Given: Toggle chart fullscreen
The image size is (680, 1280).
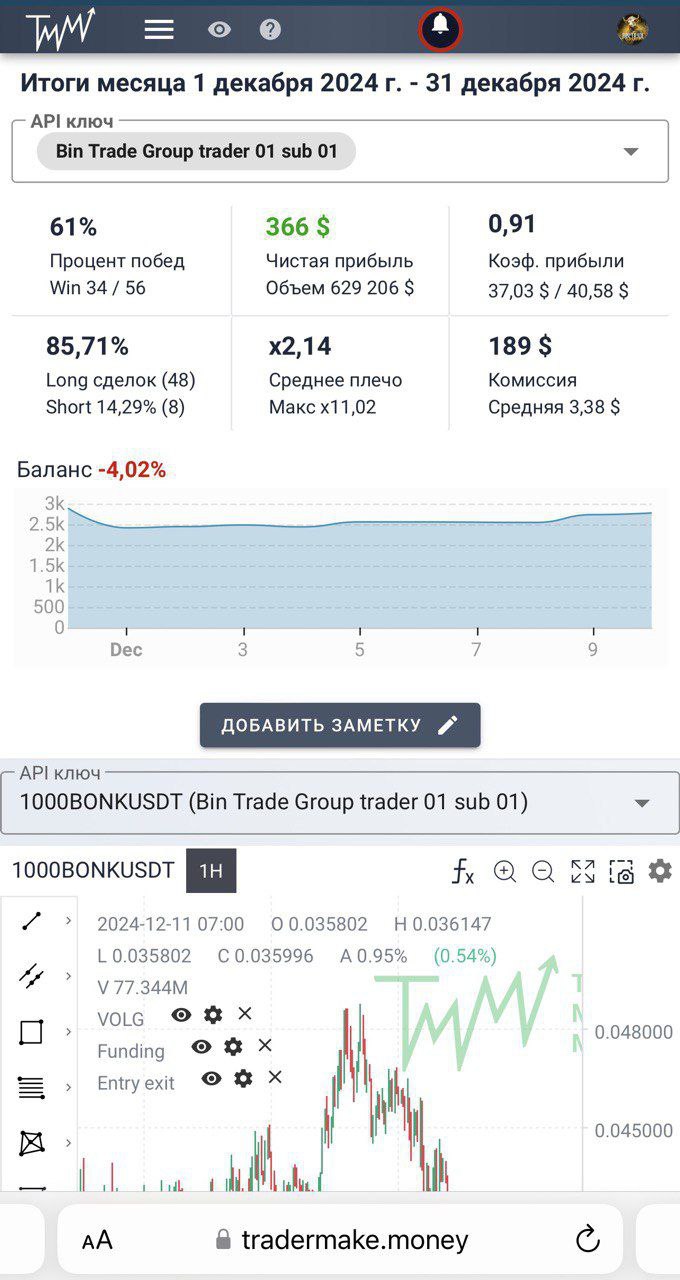Looking at the screenshot, I should pos(583,871).
